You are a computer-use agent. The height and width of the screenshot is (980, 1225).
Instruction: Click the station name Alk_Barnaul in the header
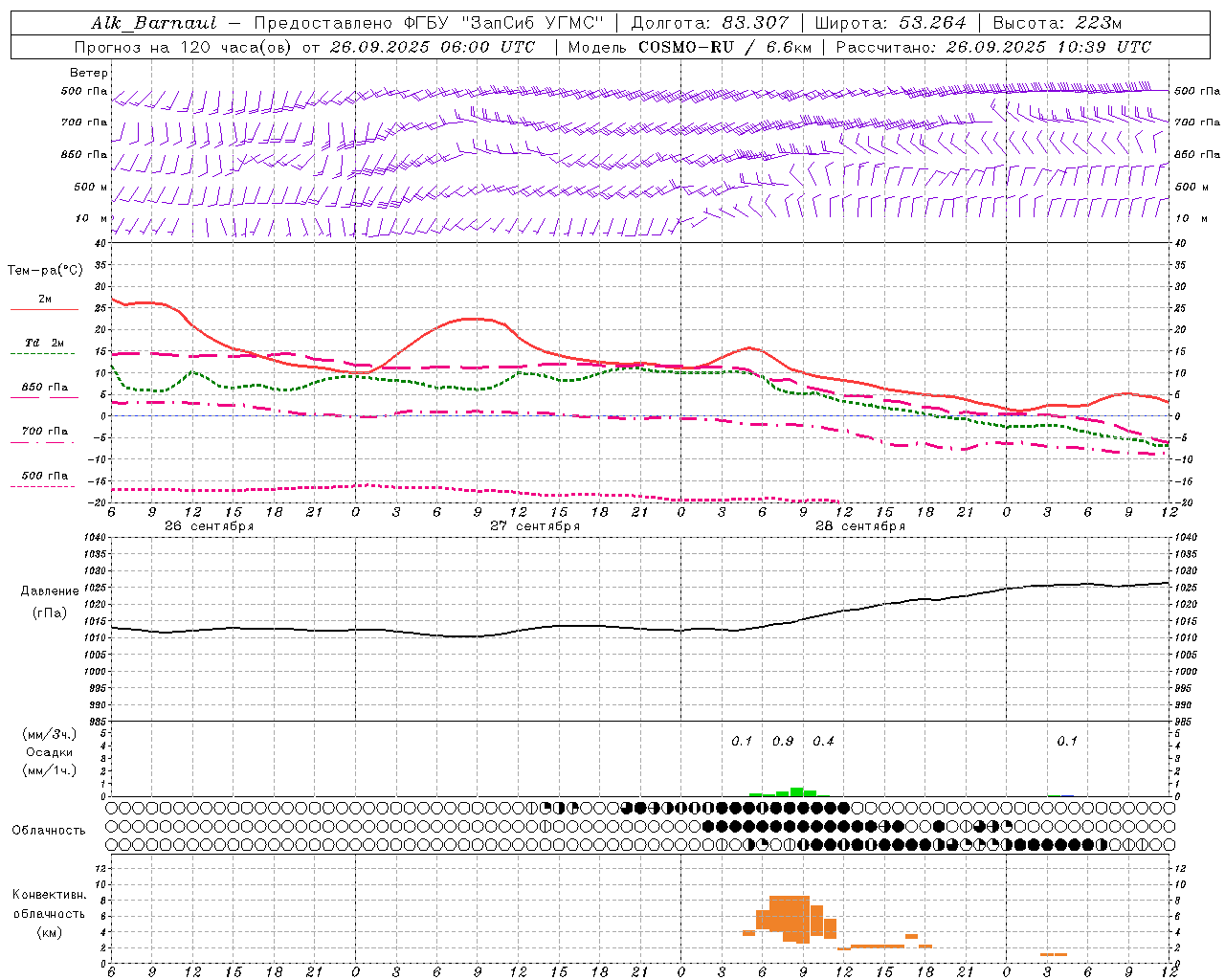(154, 23)
